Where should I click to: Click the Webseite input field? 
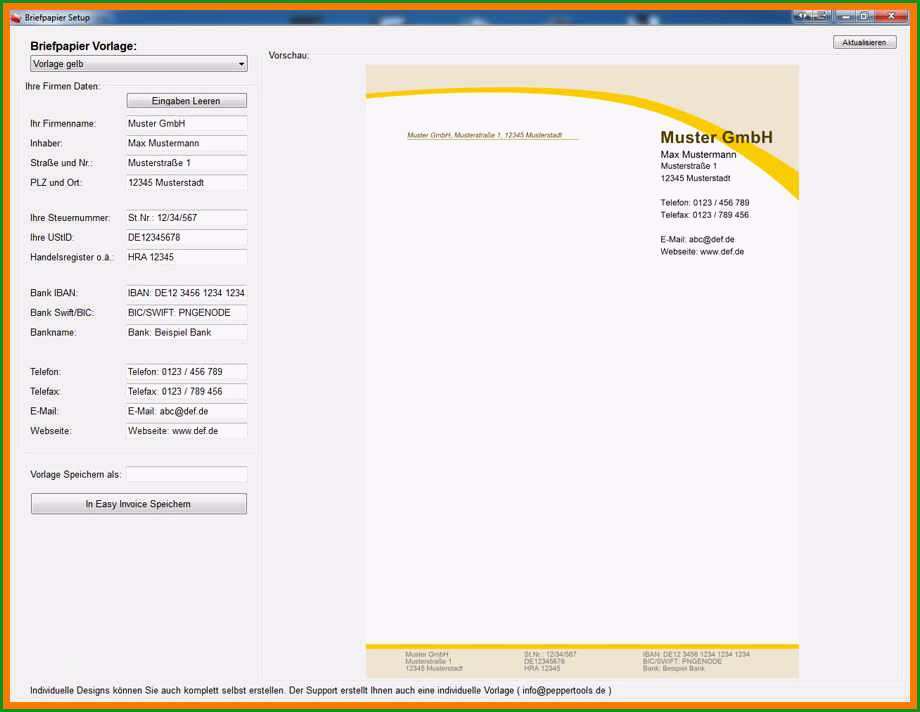[187, 431]
